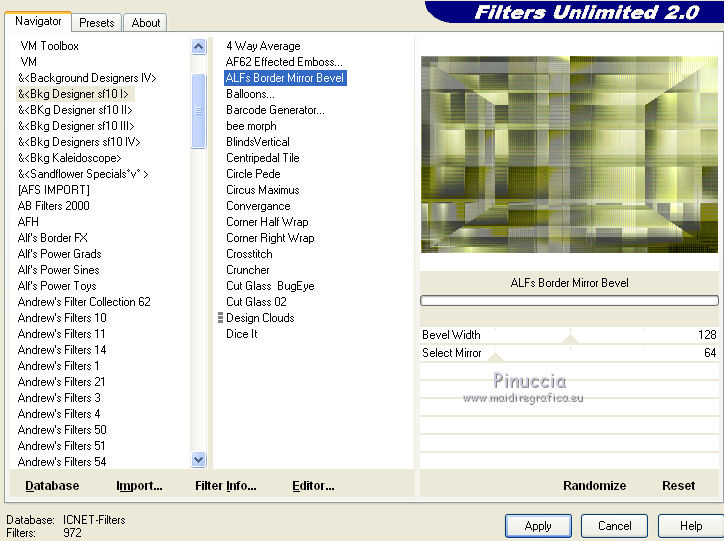Reset the filter settings

pos(678,486)
